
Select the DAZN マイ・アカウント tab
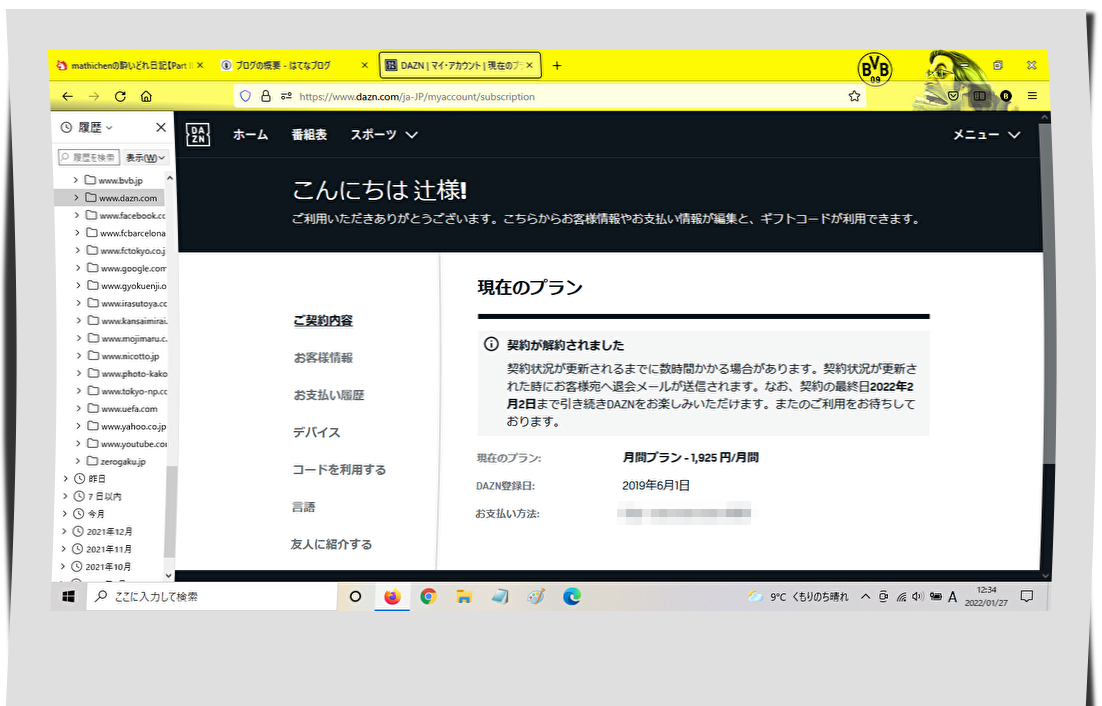460,65
